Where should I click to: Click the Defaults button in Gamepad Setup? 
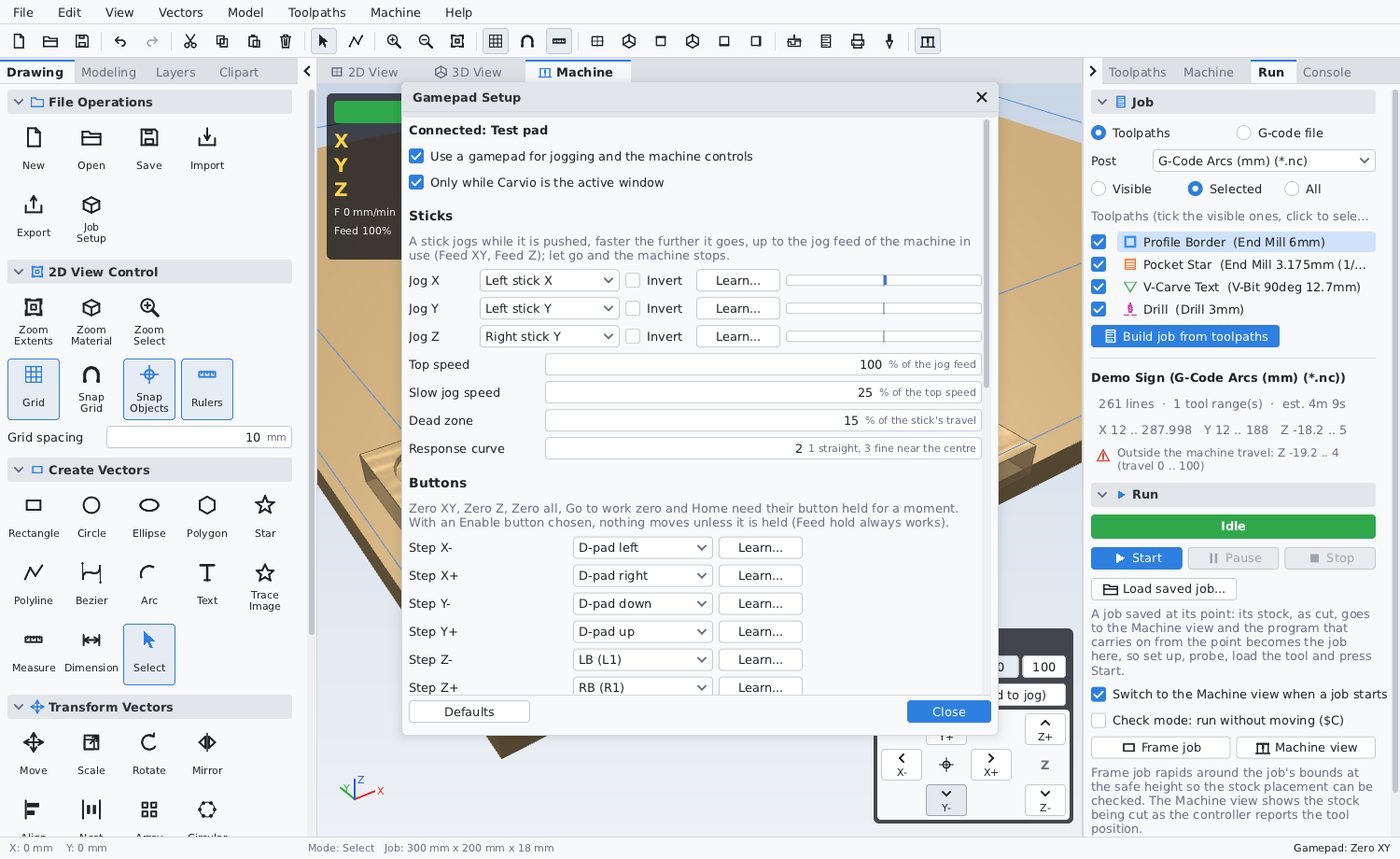click(x=469, y=711)
